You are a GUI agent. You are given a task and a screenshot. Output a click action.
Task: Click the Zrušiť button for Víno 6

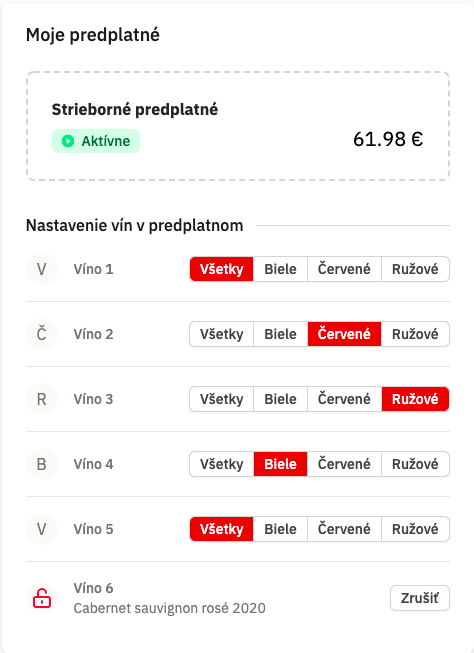(420, 598)
